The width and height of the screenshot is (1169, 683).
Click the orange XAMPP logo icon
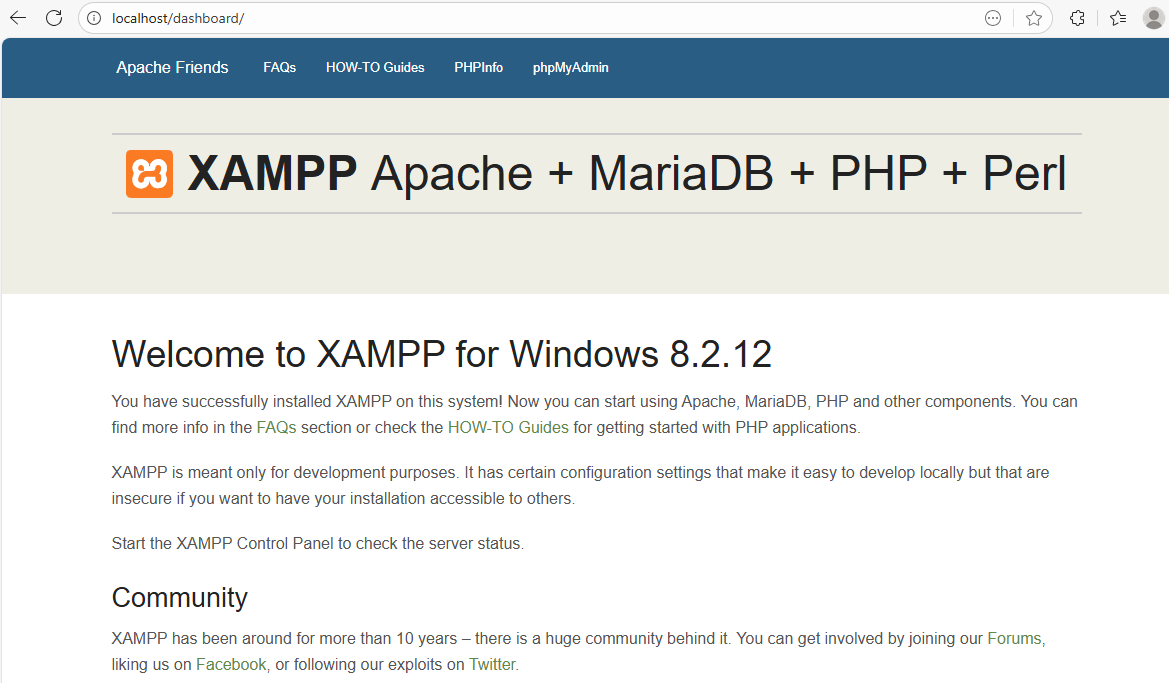(x=149, y=174)
